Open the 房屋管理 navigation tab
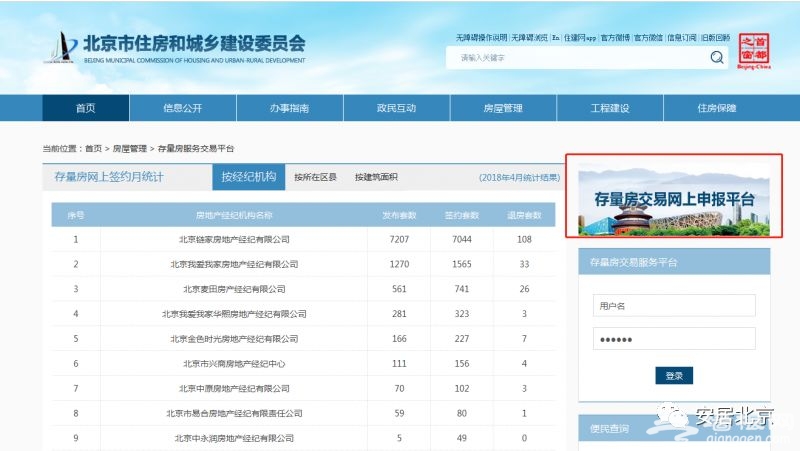Screen dimensions: 800x451 [x=503, y=108]
